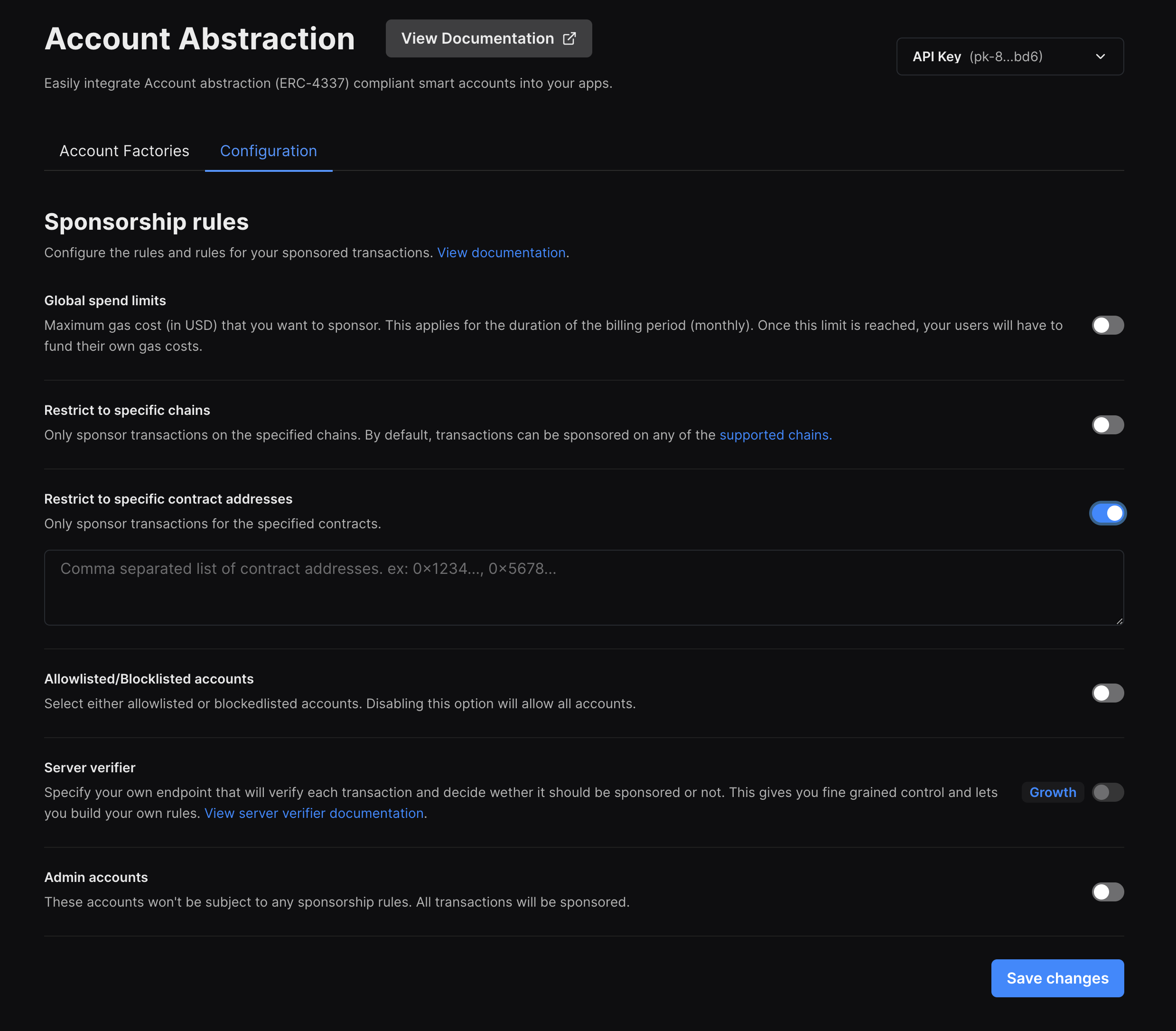Toggle the Server verifier switch
The image size is (1176, 1031).
coord(1107,792)
